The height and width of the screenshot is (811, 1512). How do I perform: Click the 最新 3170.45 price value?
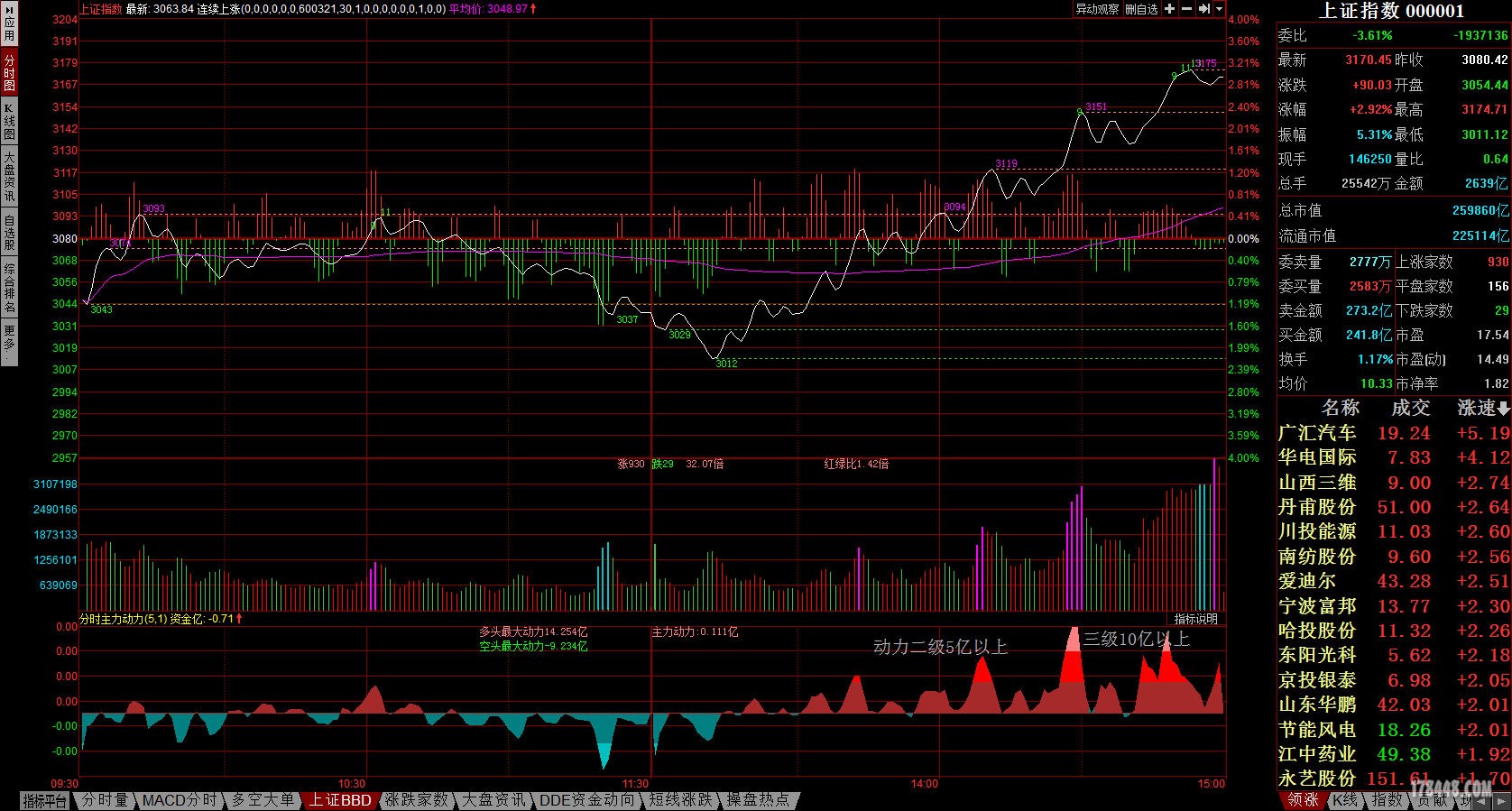pyautogui.click(x=1368, y=60)
